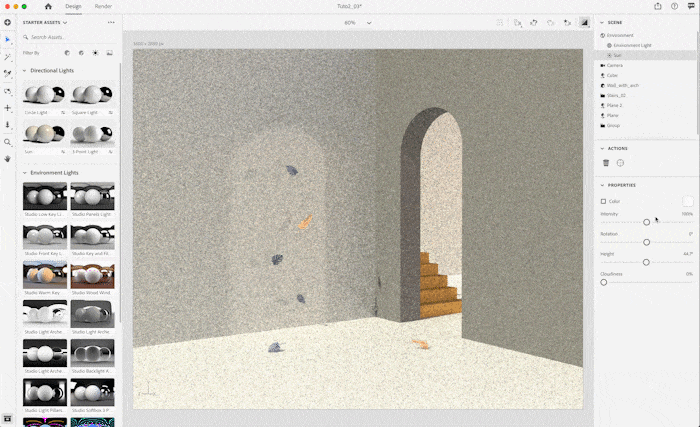Select the Magic Wand tool
The width and height of the screenshot is (700, 427).
(8, 57)
